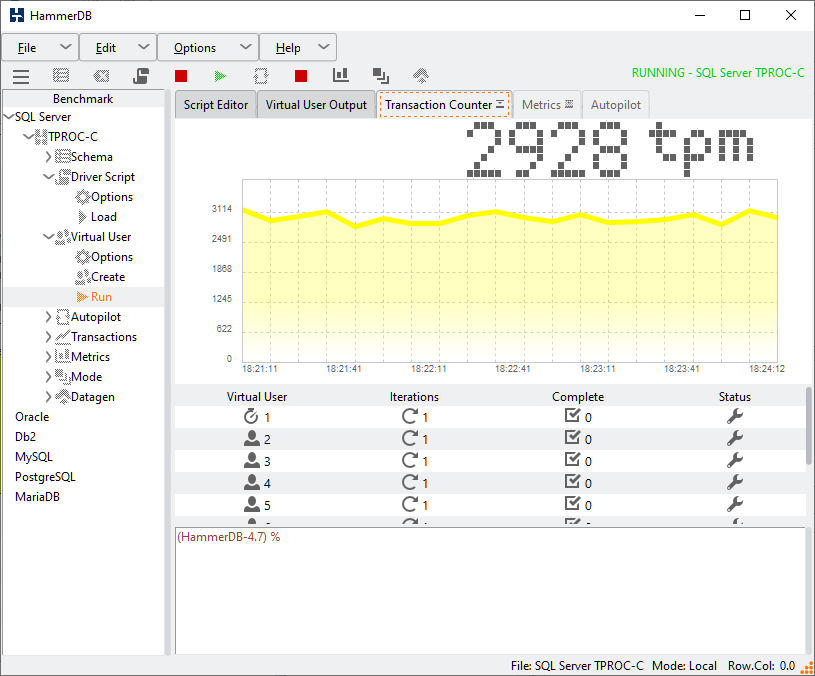Open the Options menu
Image resolution: width=815 pixels, height=676 pixels.
coord(208,48)
